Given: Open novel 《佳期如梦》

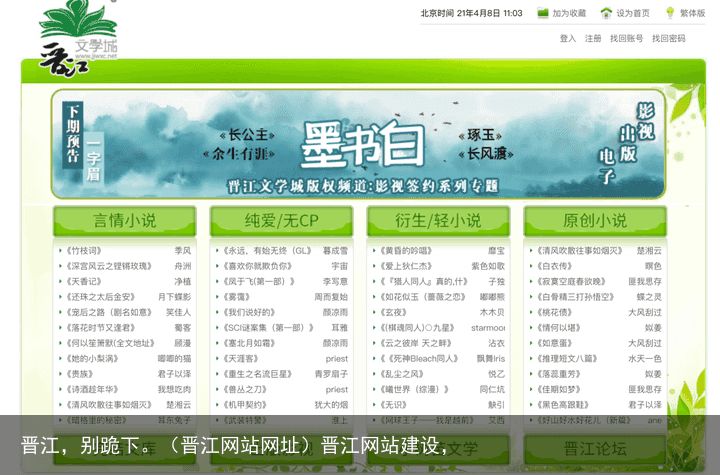Looking at the screenshot, I should [x=558, y=390].
